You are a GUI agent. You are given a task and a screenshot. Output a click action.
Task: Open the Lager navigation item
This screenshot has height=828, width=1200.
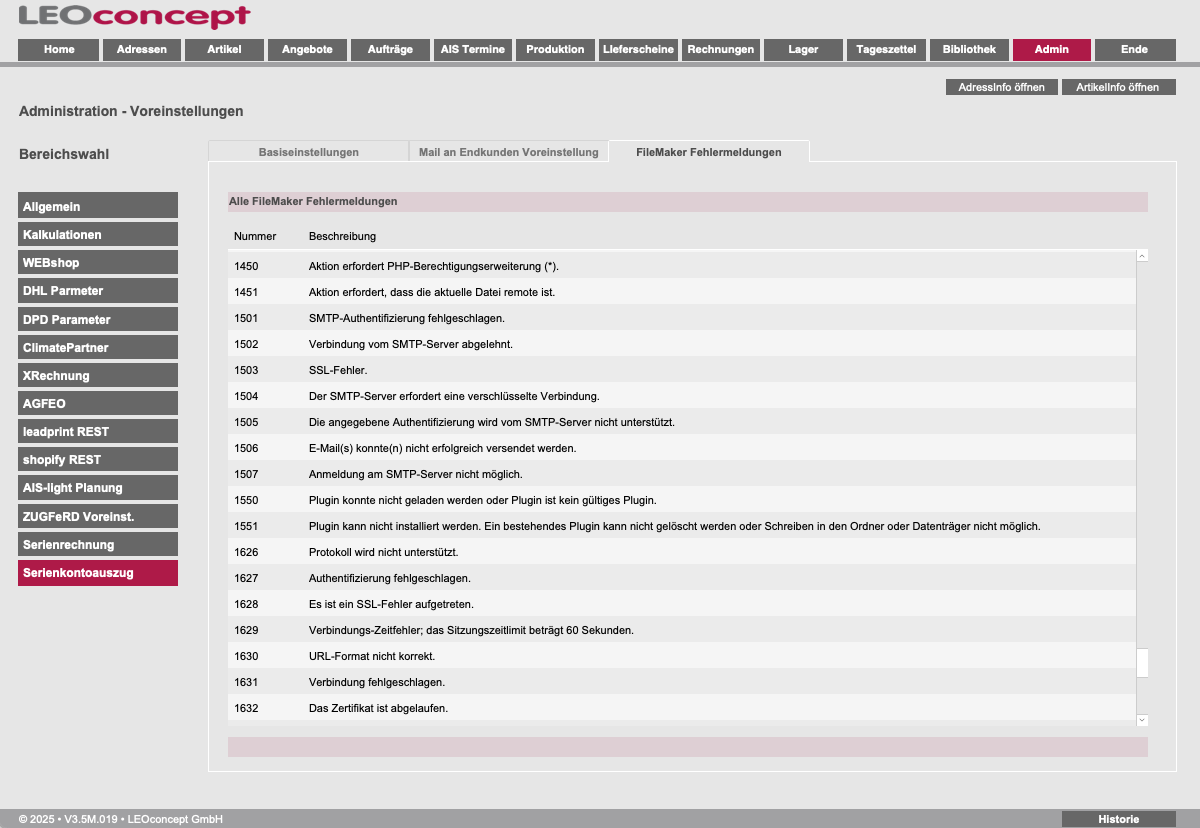803,49
